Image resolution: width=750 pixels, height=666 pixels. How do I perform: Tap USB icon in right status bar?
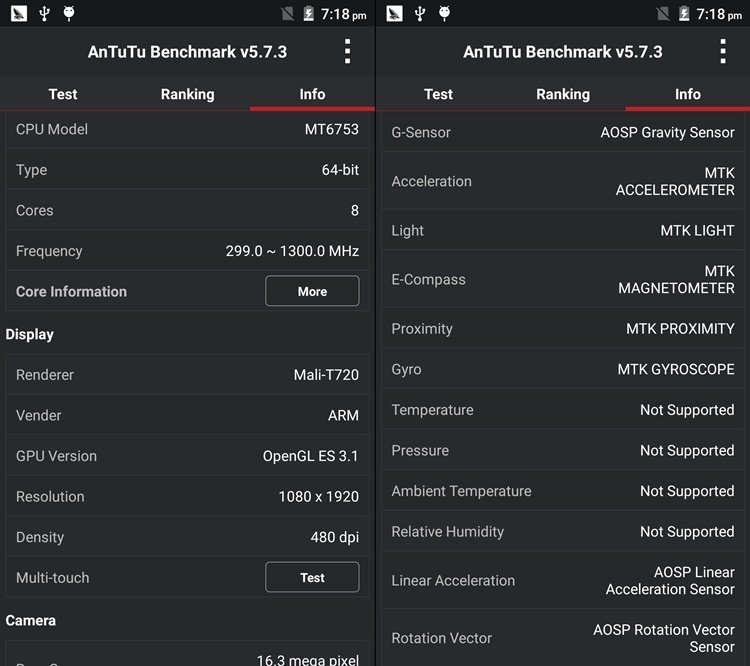click(x=420, y=13)
